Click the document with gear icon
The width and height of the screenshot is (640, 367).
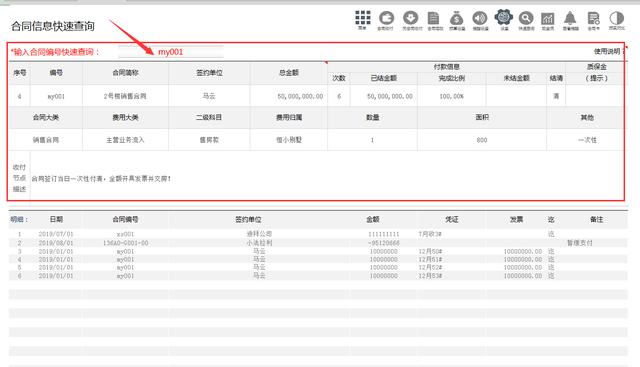593,18
